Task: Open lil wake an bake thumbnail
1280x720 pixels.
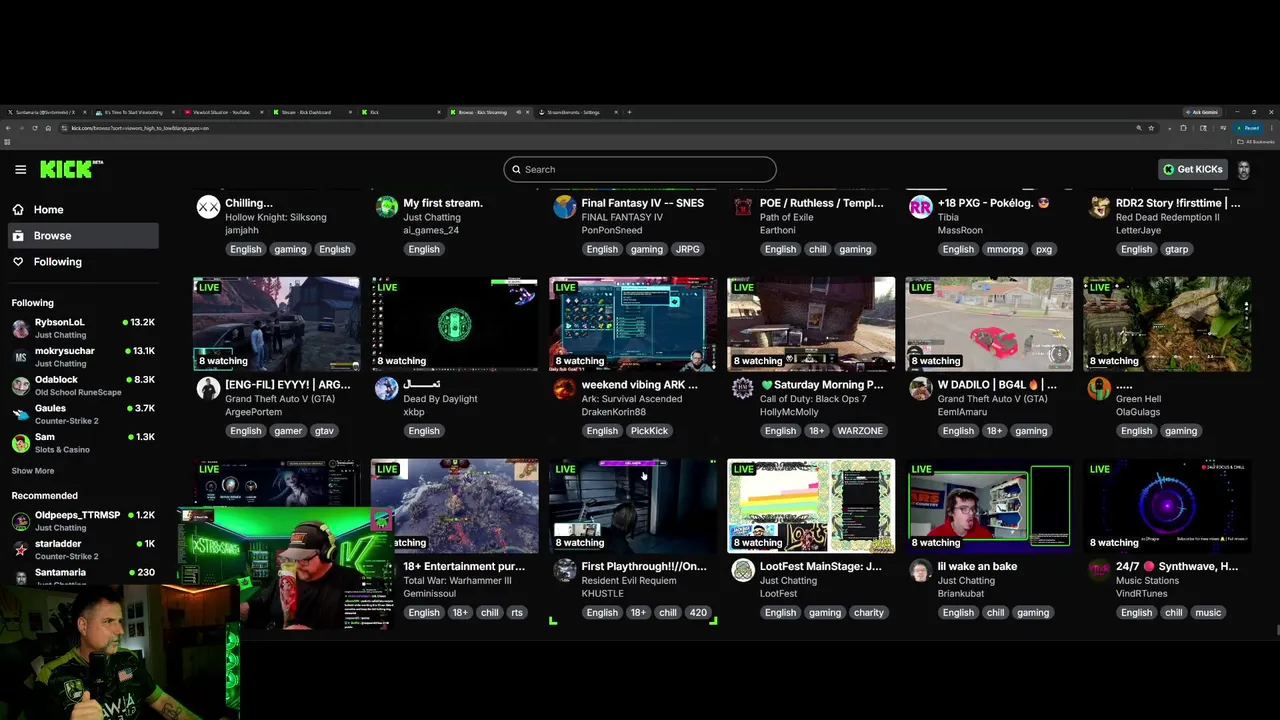Action: coord(989,506)
